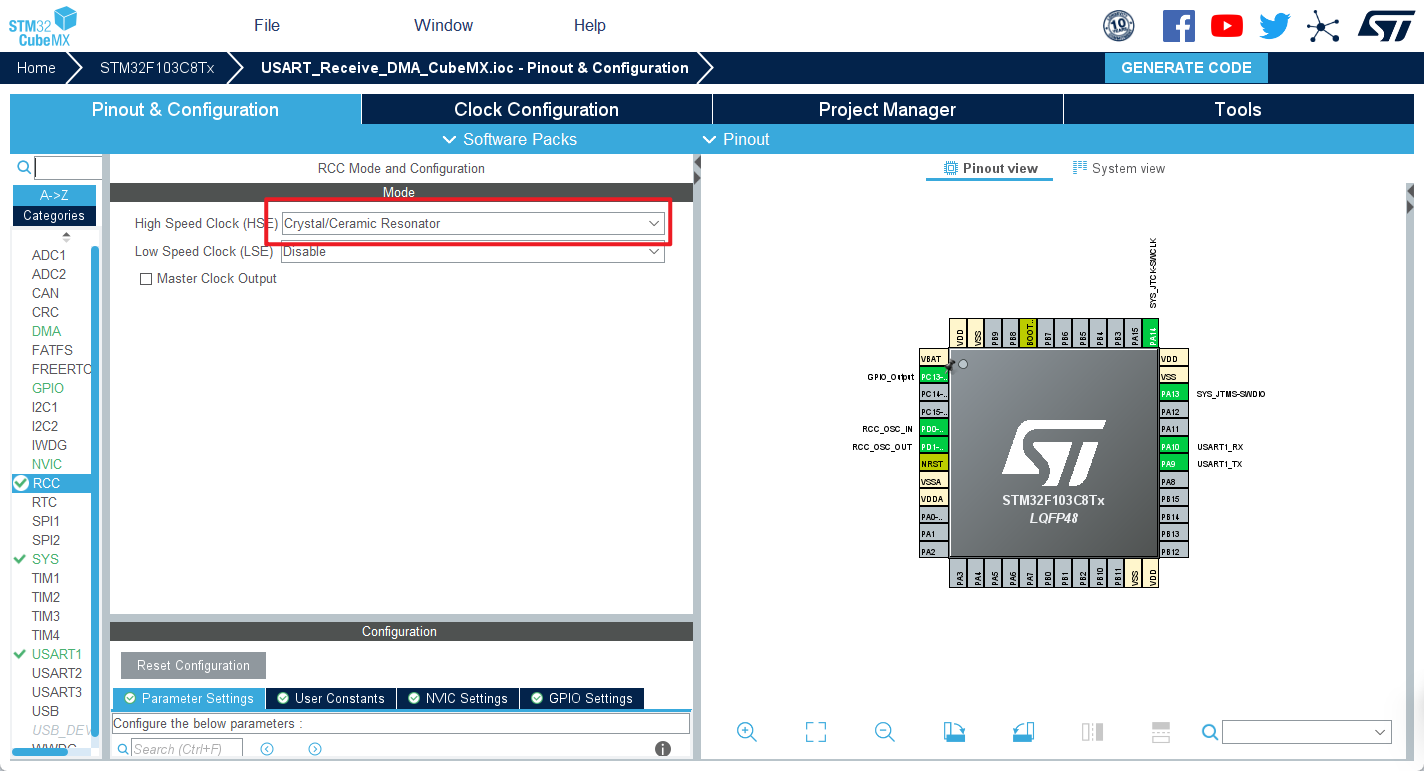
Task: Click the Twitter bird icon
Action: [x=1274, y=26]
